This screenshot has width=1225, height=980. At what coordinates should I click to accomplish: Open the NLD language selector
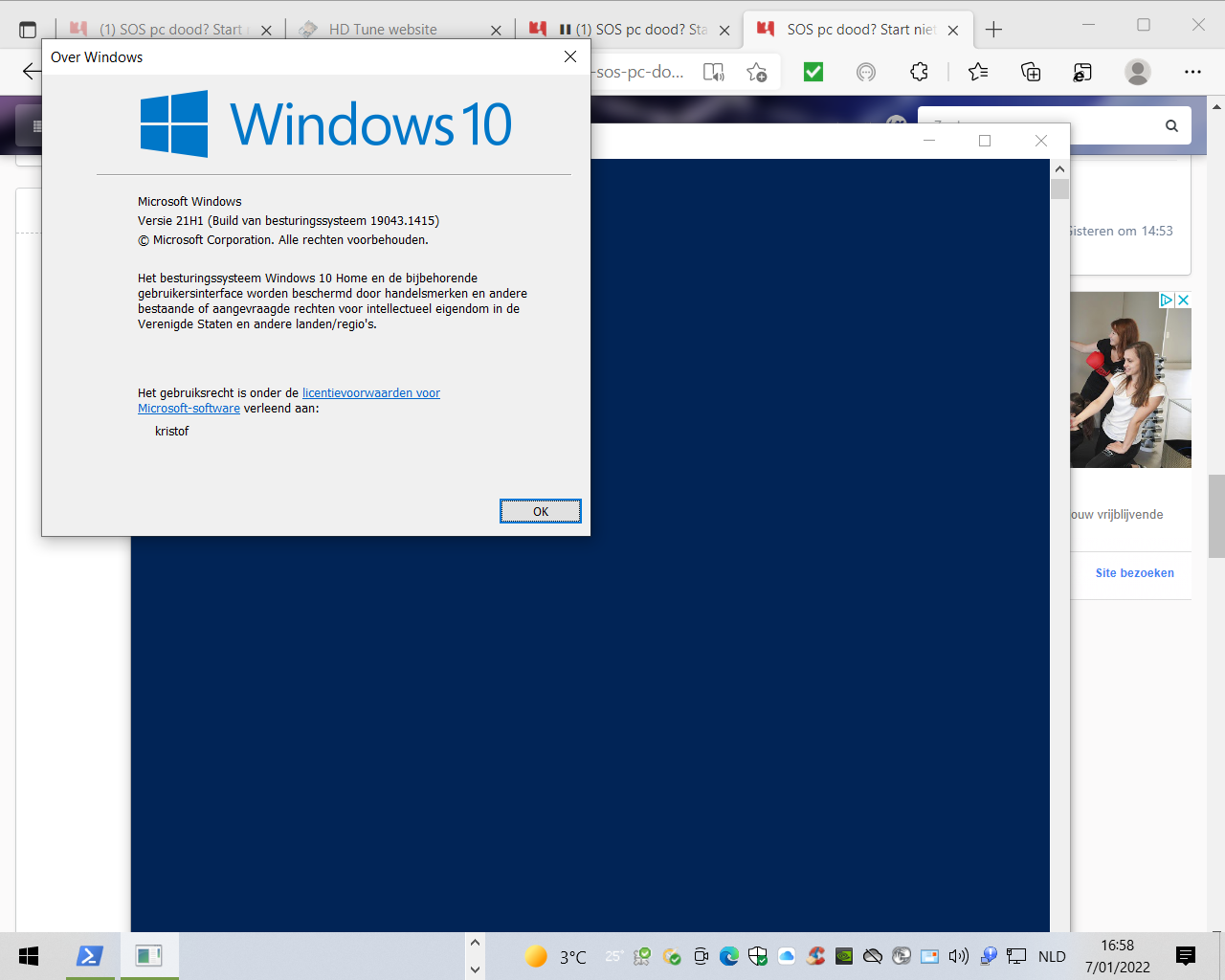pos(1052,956)
